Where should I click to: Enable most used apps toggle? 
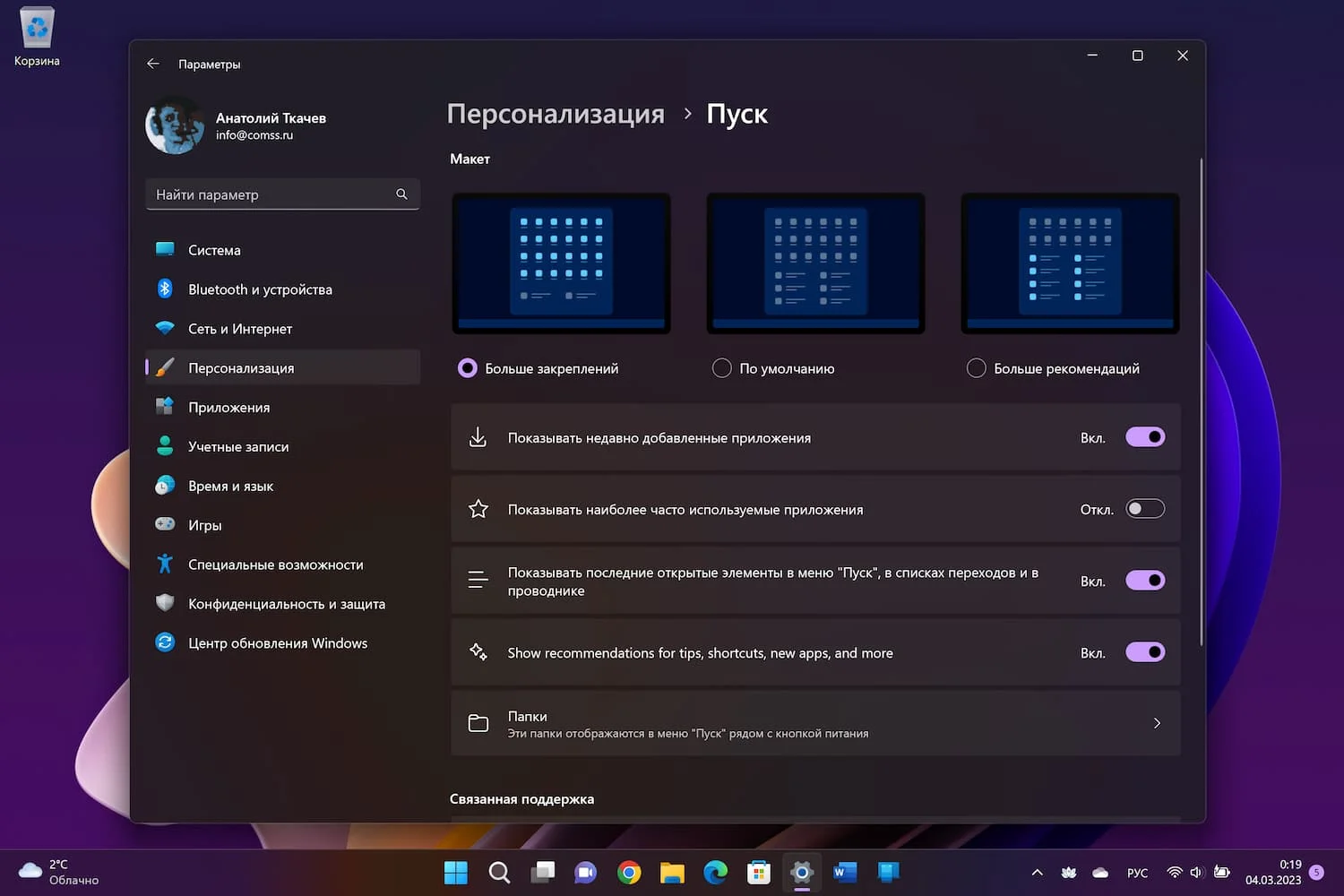1145,509
